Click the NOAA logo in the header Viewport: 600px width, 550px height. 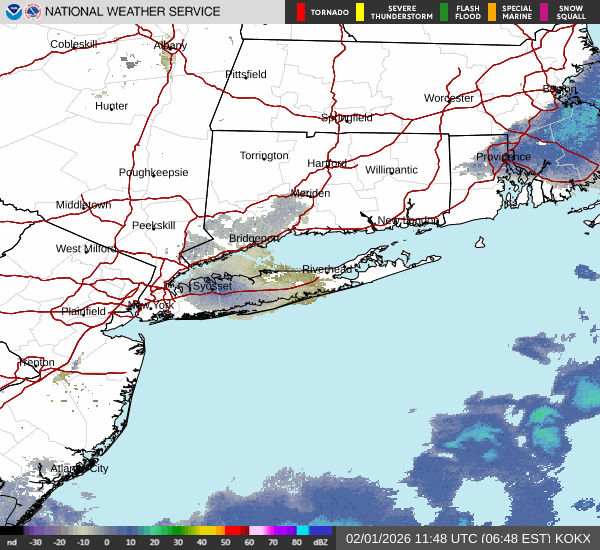pos(11,12)
